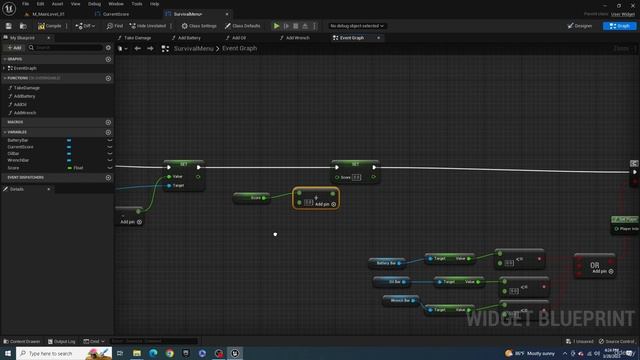Switch to Graph mode

pos(619,26)
